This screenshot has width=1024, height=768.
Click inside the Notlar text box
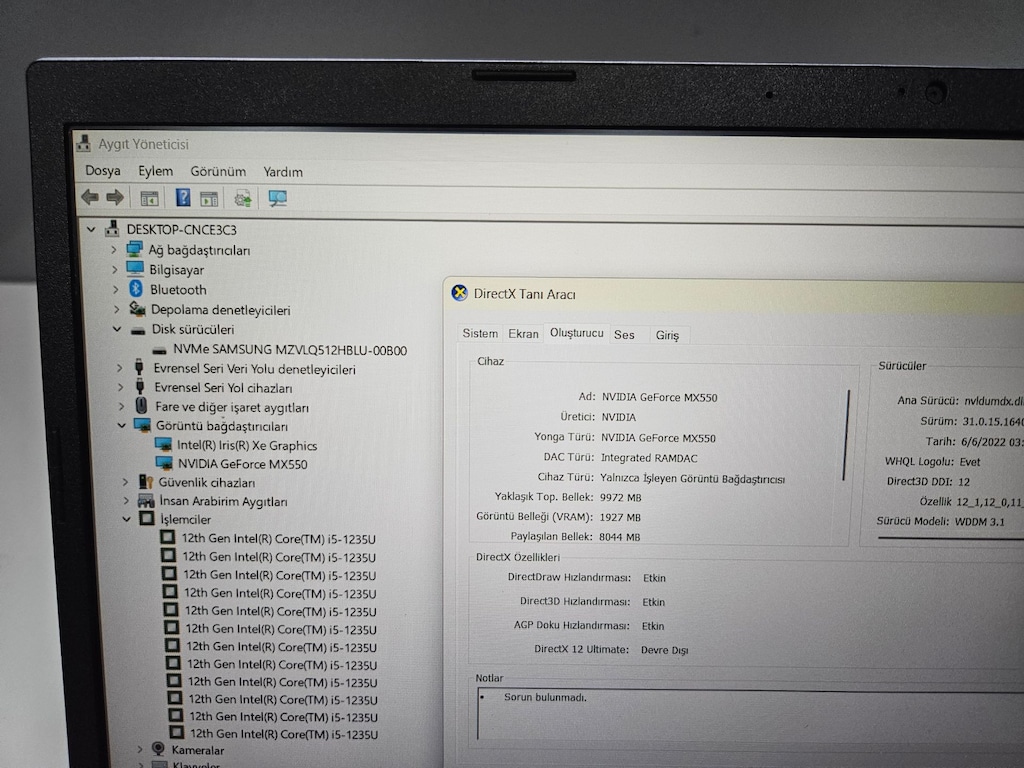(751, 714)
